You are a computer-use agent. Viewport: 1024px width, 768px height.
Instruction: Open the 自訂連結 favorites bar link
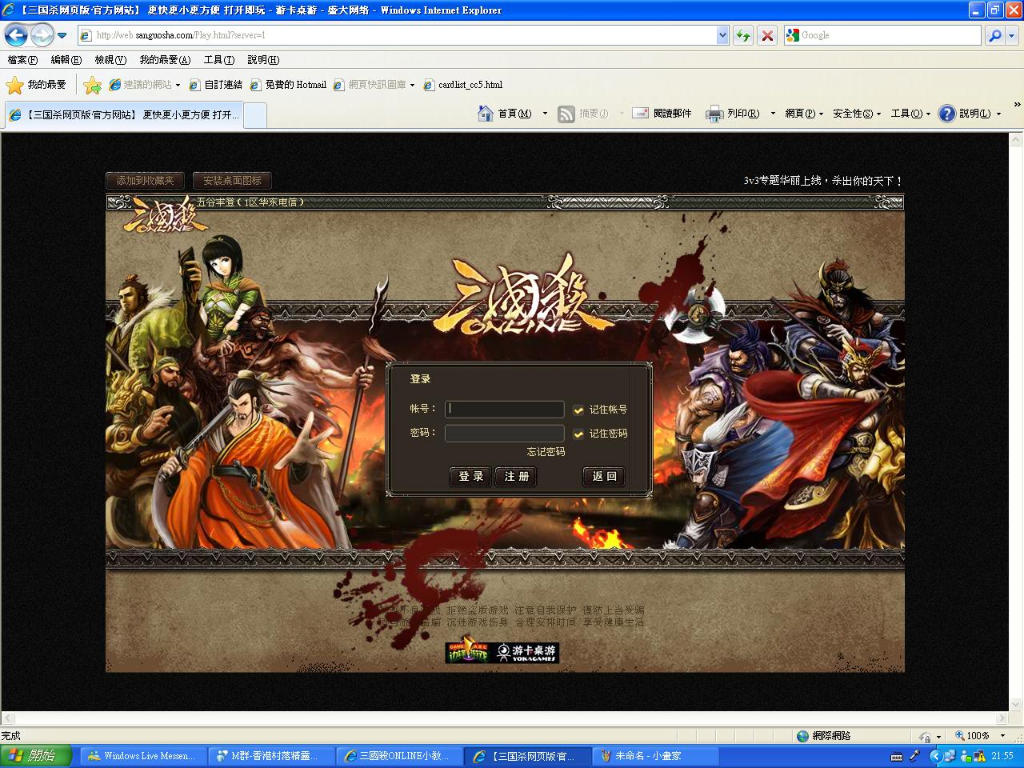point(215,85)
